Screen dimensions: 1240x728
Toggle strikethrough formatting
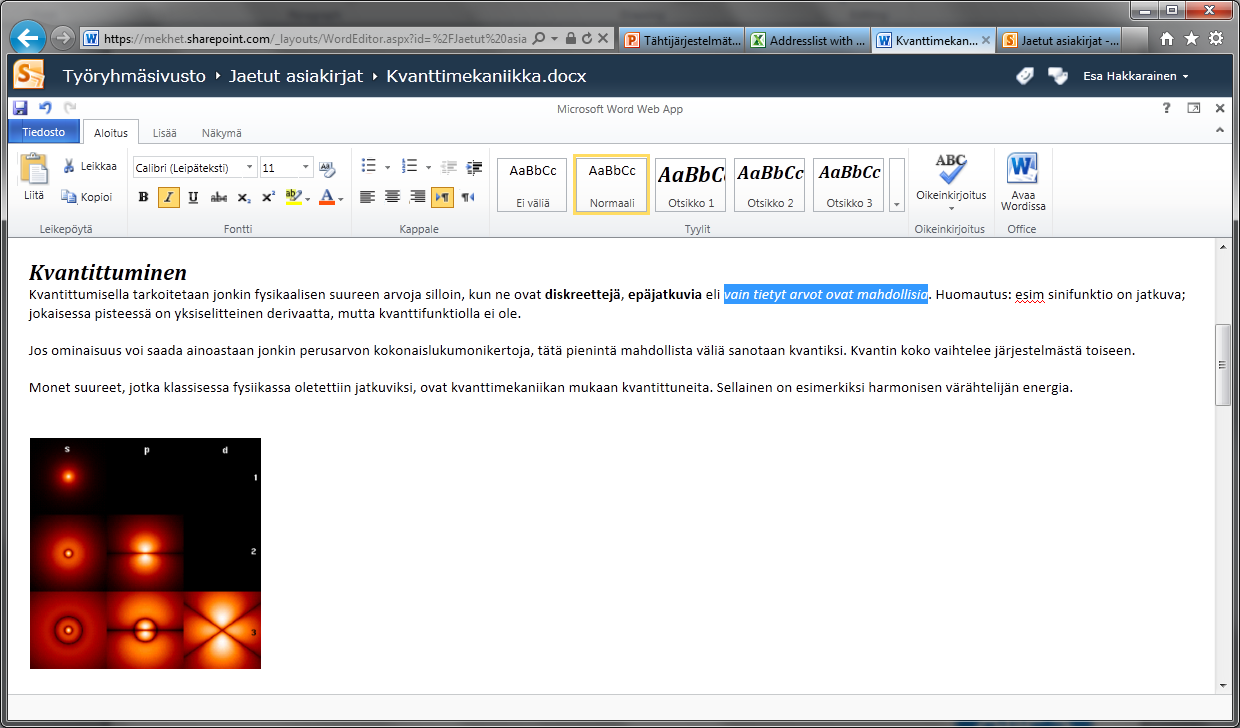pos(219,197)
